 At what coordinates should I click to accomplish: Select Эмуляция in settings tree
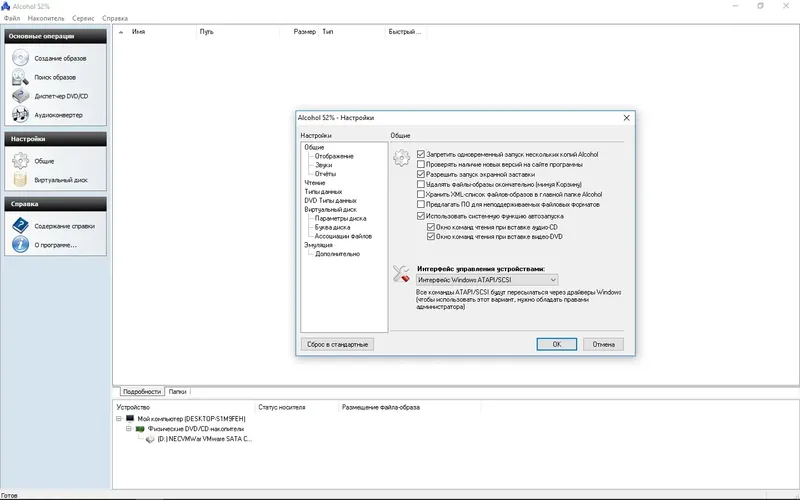point(318,245)
